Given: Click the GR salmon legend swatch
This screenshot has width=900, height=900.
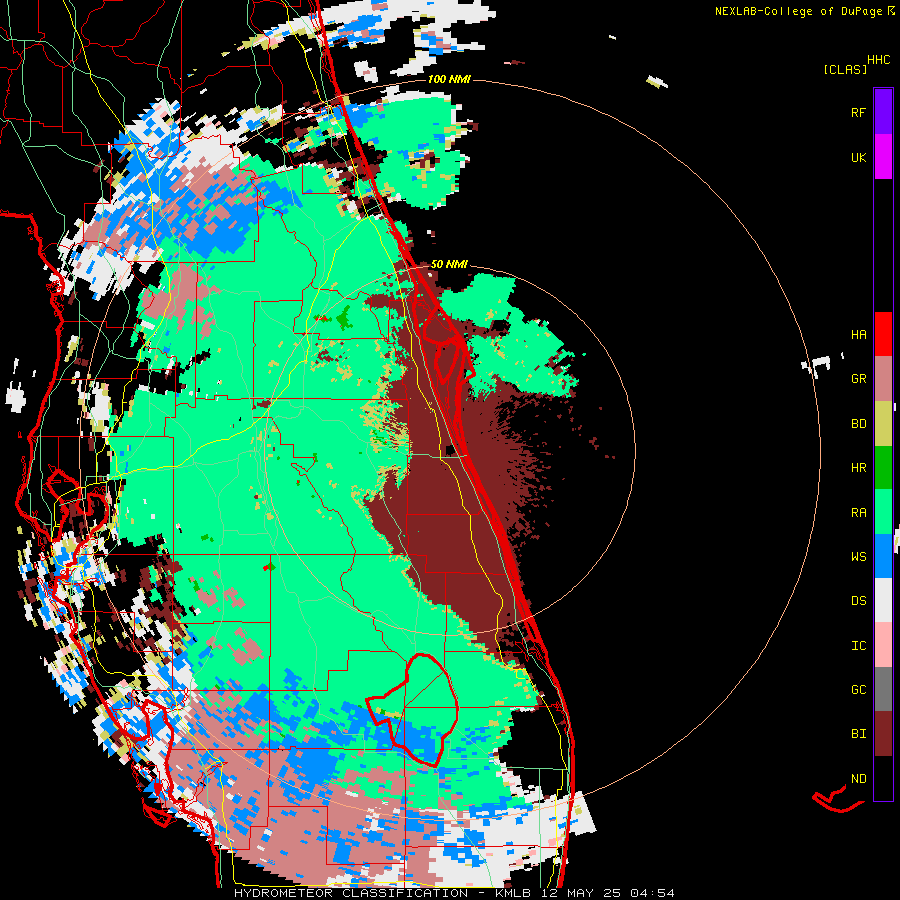Looking at the screenshot, I should 883,379.
